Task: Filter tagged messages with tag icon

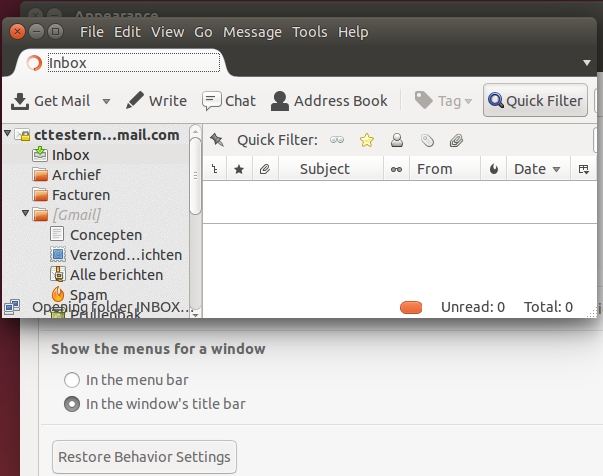Action: (x=427, y=141)
